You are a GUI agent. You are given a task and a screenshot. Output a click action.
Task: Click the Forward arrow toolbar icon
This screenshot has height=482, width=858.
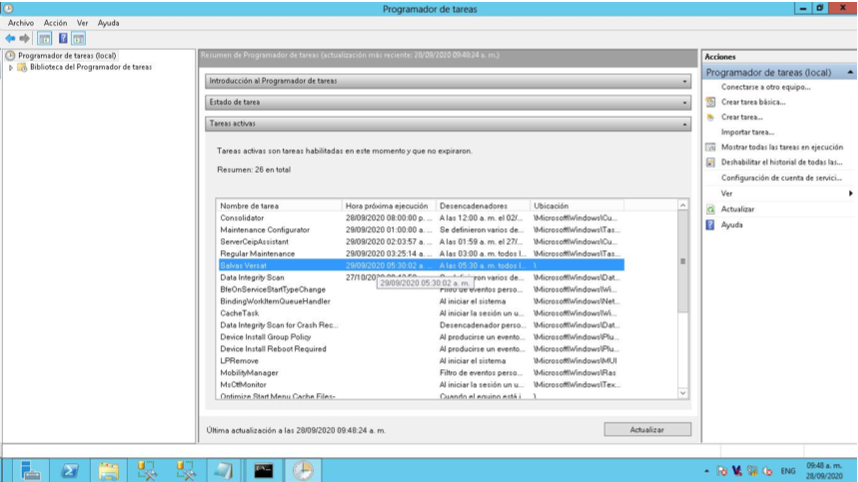[24, 38]
